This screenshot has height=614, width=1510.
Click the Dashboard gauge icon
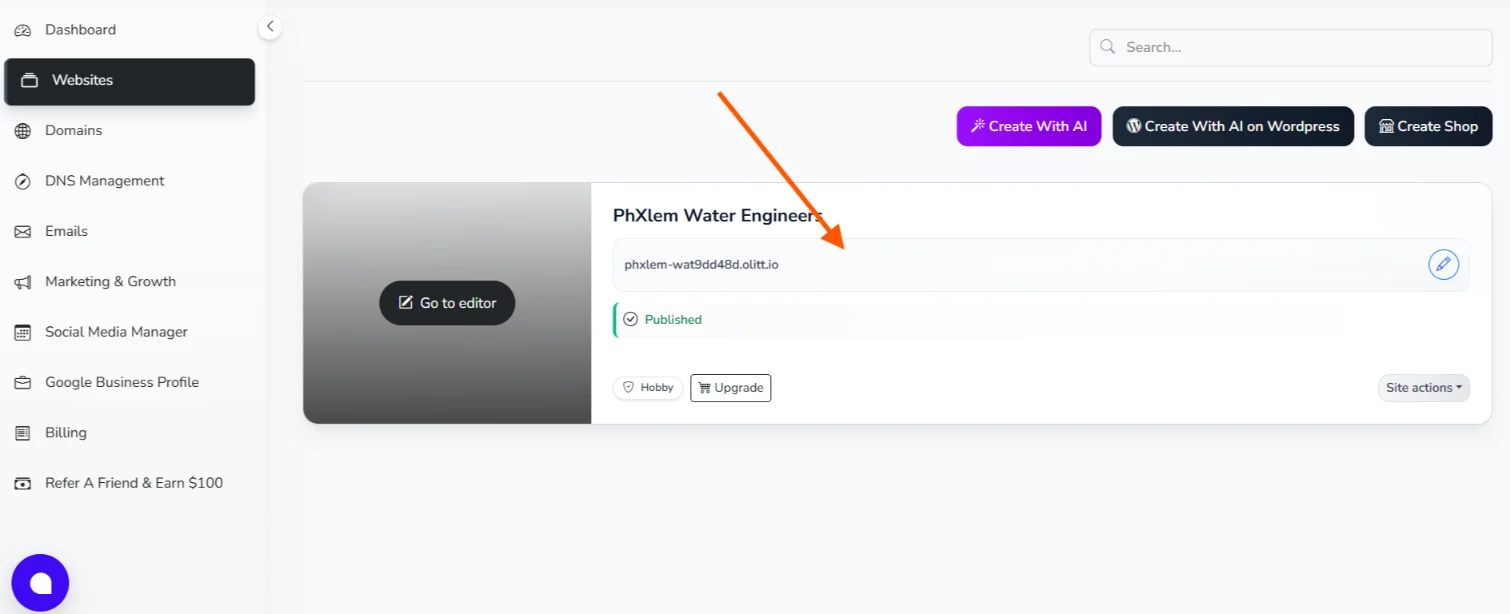[x=22, y=30]
